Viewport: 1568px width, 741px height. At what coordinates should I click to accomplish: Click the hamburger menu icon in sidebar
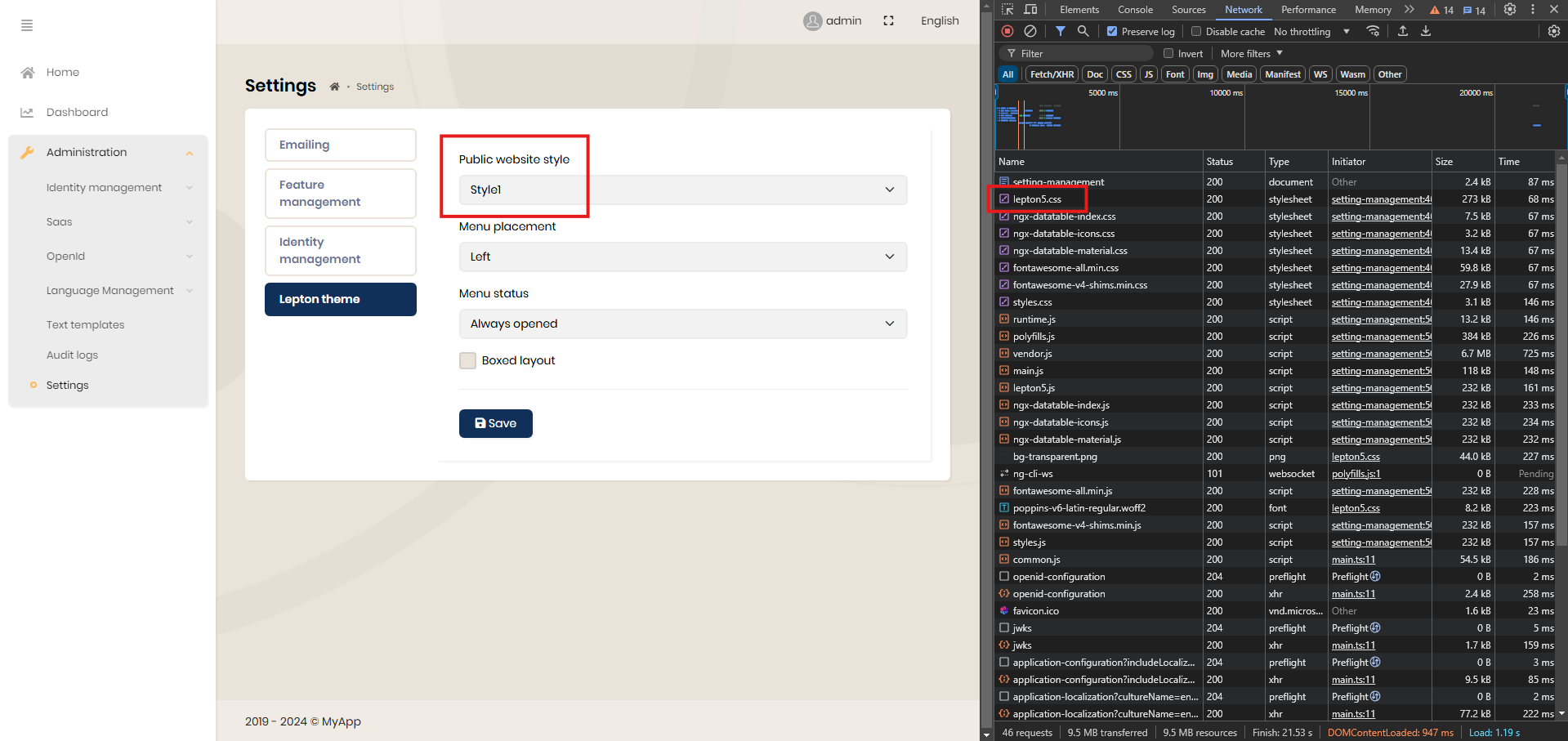(27, 25)
